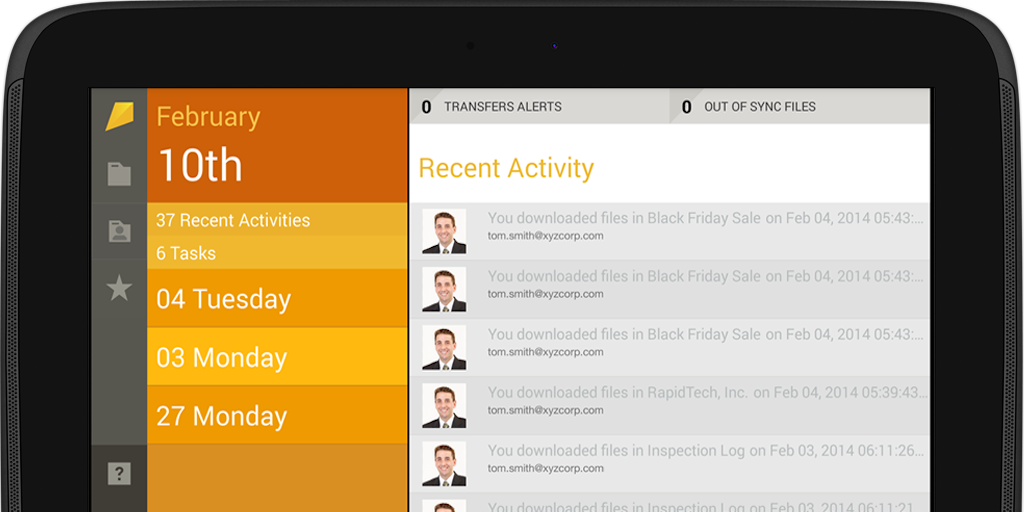Screen dimensions: 1024x512
Task: Tap avatar of first Black Friday Sale activity
Action: tap(444, 232)
